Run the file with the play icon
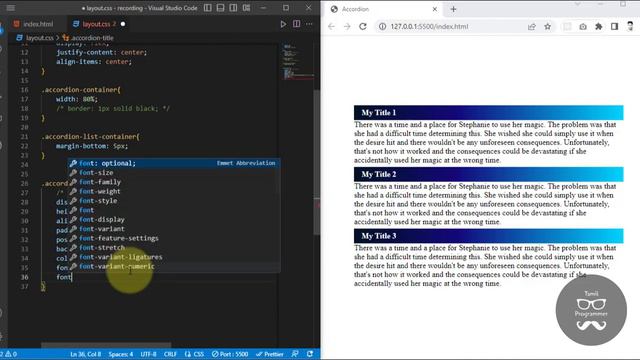Viewport: 640px width, 360px height. [283, 24]
